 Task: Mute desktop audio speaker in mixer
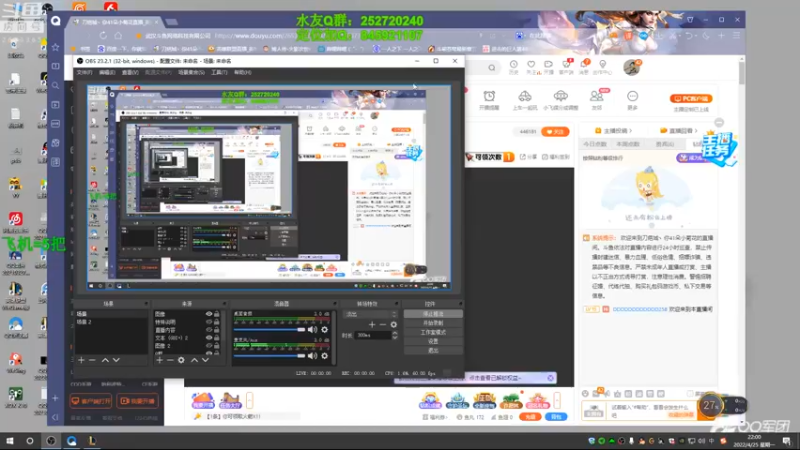click(x=312, y=330)
